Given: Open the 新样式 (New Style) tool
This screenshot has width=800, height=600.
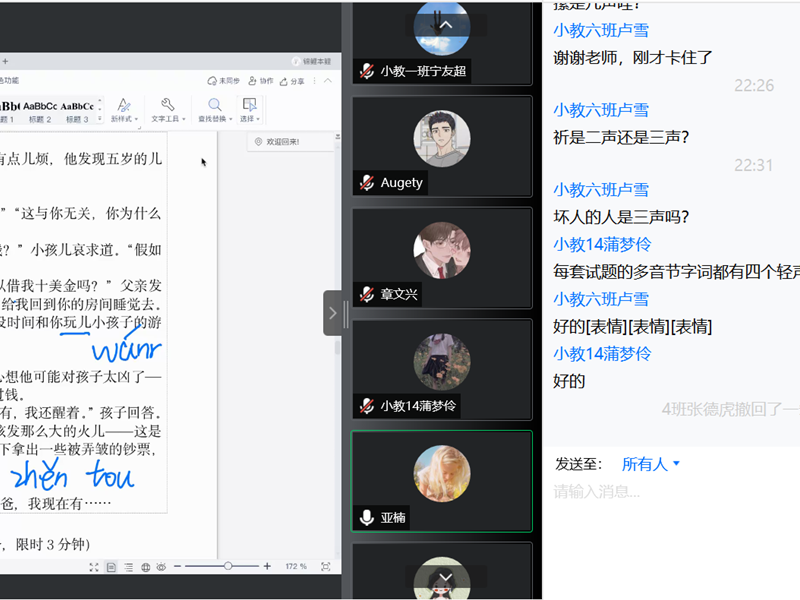Looking at the screenshot, I should (x=123, y=109).
